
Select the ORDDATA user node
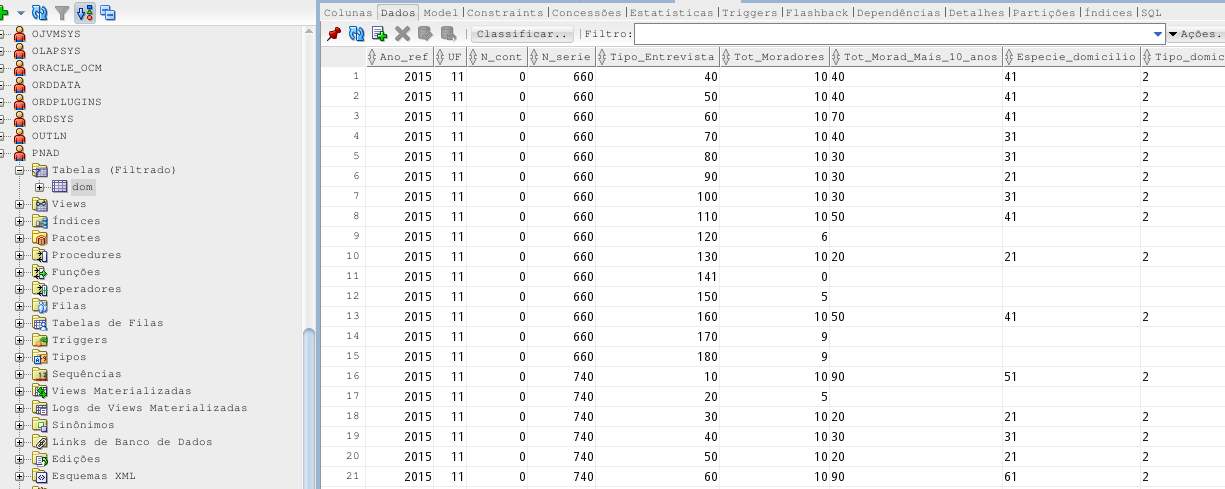[54, 85]
